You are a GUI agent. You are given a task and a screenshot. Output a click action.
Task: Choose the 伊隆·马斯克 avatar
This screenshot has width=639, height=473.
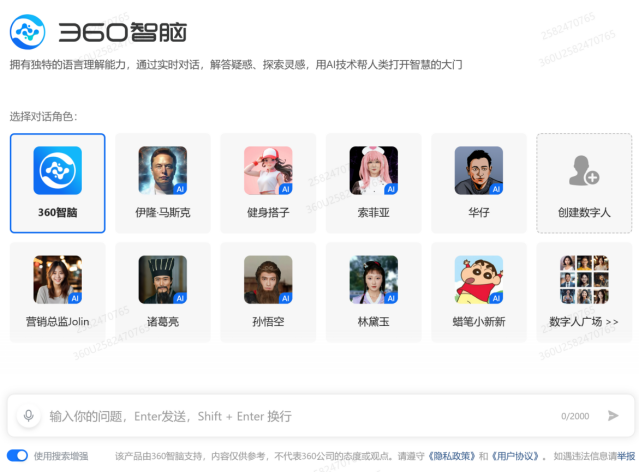click(x=163, y=170)
